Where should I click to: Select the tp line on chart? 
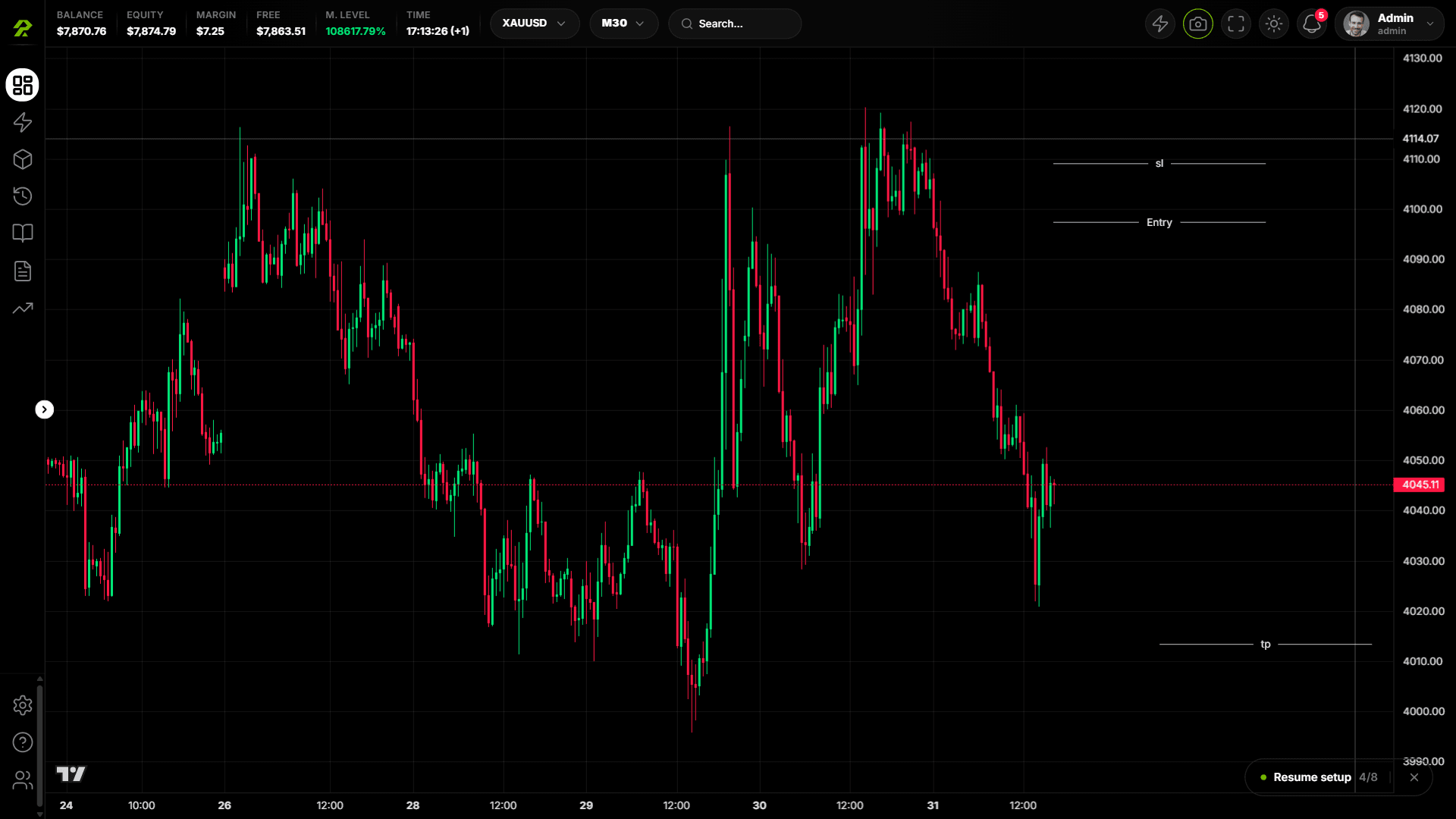pyautogui.click(x=1266, y=644)
